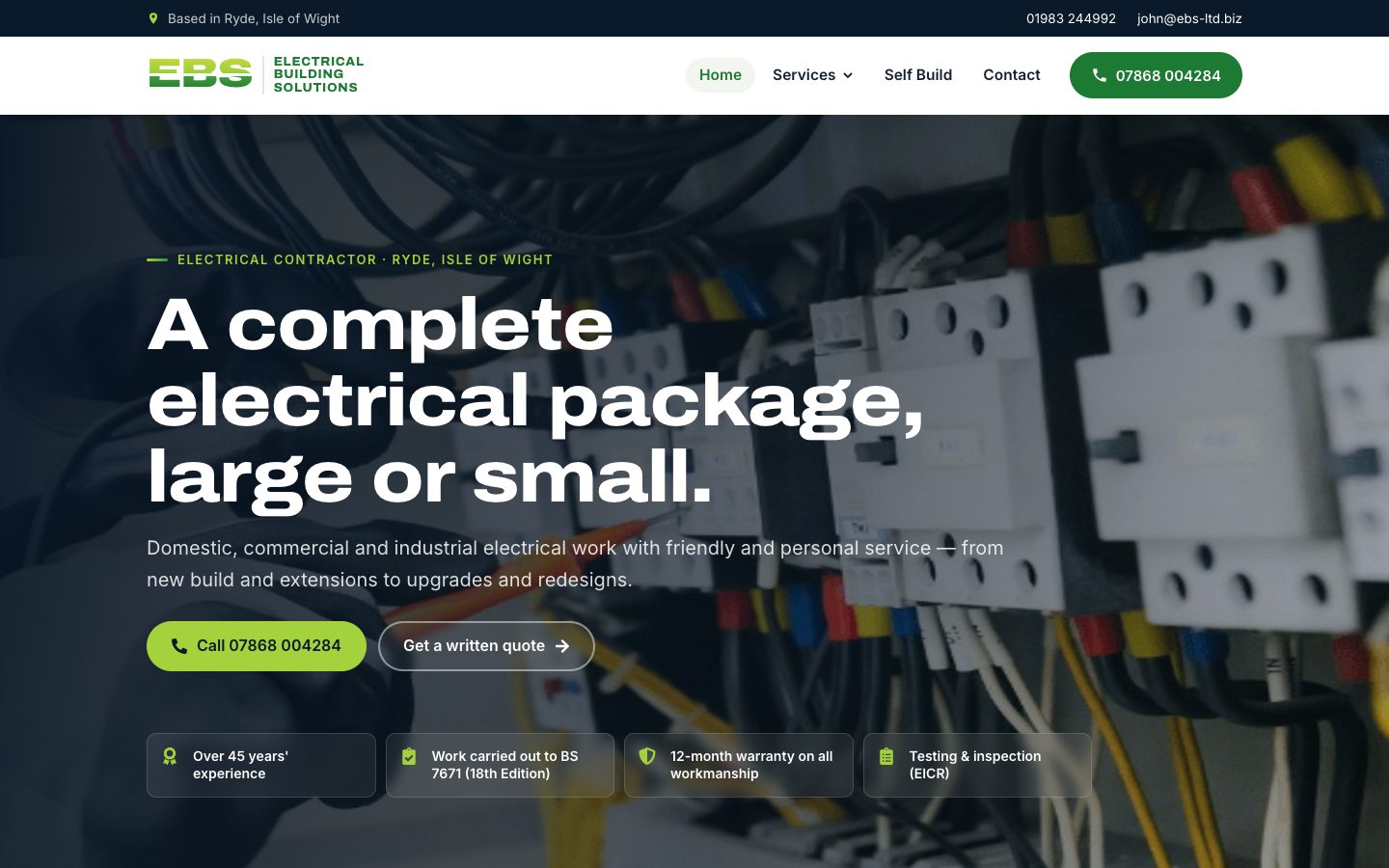
Task: Click the clipboard check icon for BS 7671
Action: click(x=409, y=757)
